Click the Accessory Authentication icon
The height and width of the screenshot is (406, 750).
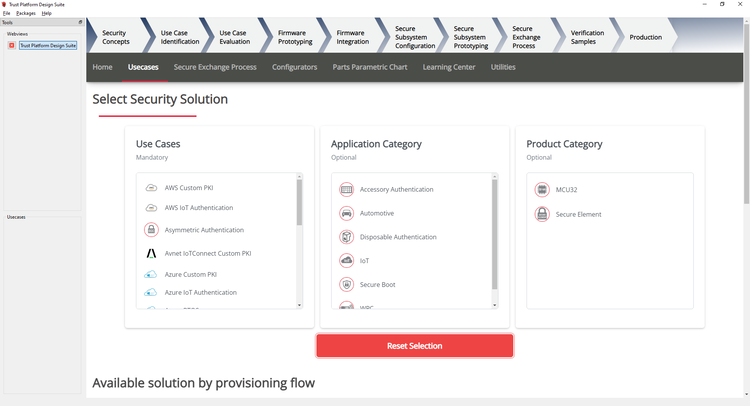pos(346,190)
